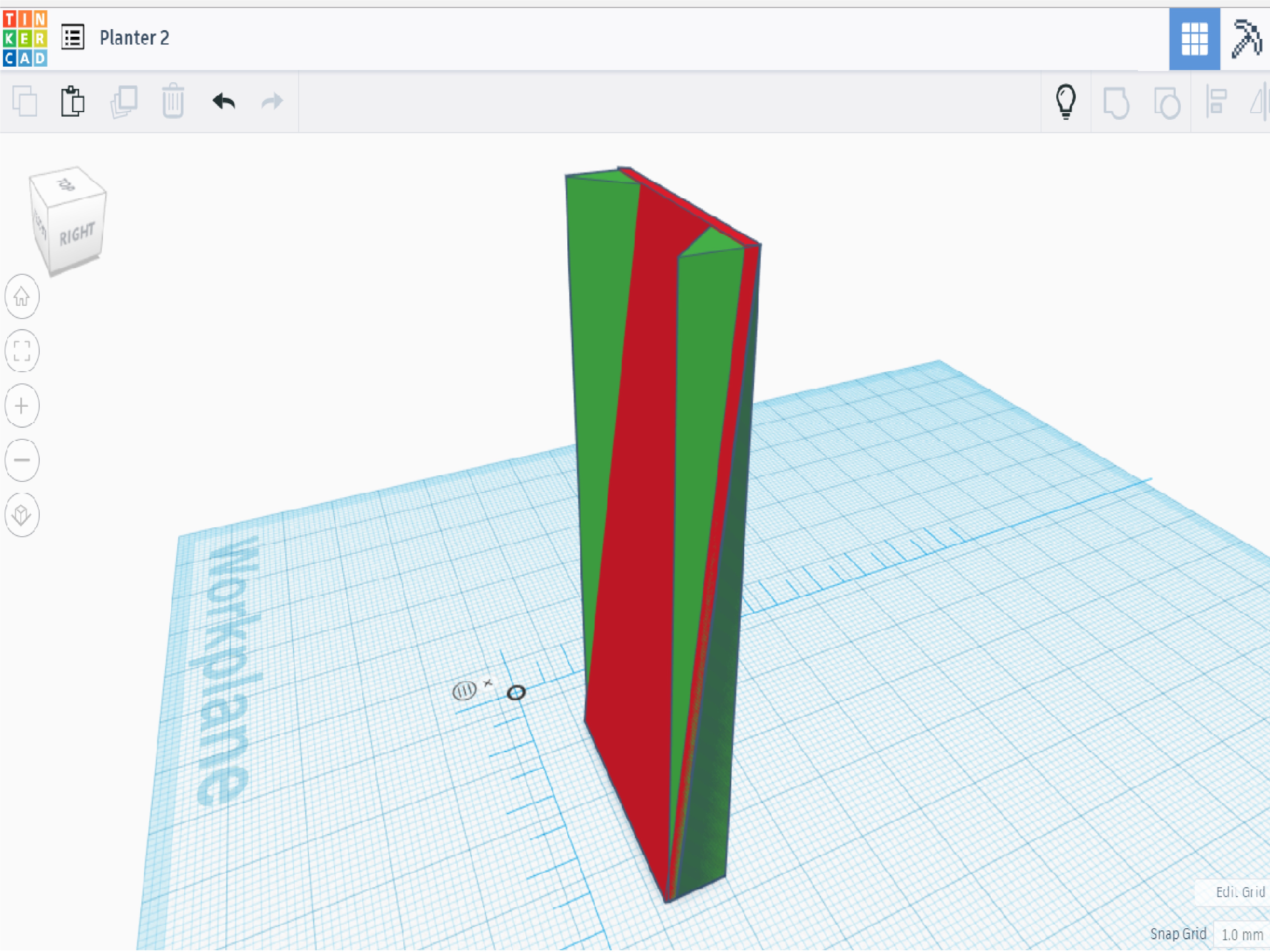Click the Duplicate and repeat icon
Screen dimensions: 1270x952
tap(124, 102)
